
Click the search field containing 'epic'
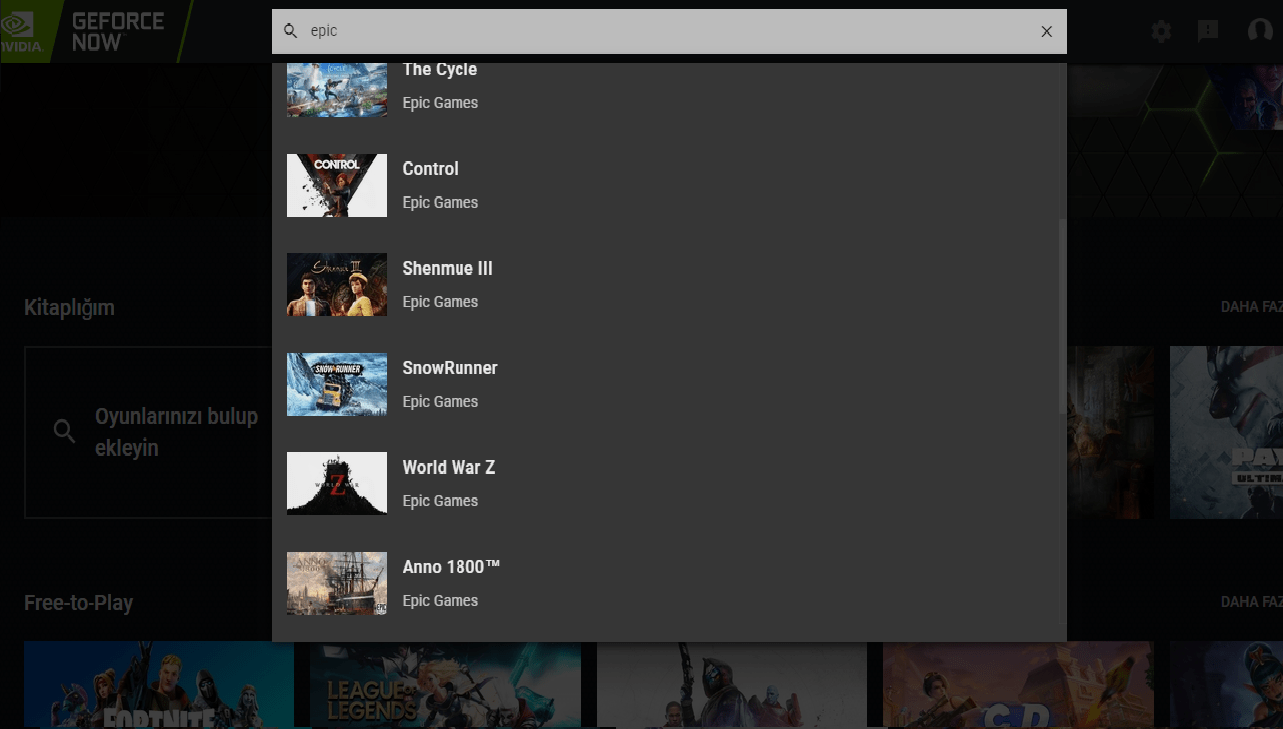tap(669, 31)
